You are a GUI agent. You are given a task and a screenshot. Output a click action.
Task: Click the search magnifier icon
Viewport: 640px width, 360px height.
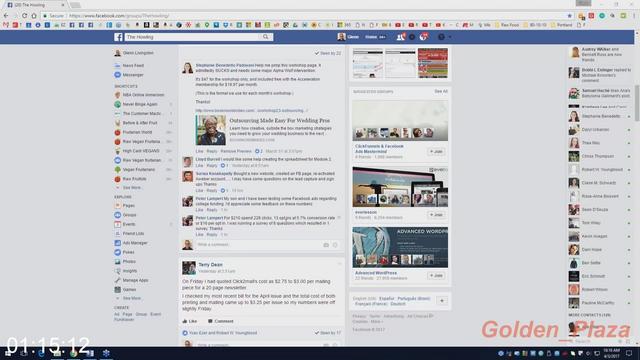click(x=266, y=37)
